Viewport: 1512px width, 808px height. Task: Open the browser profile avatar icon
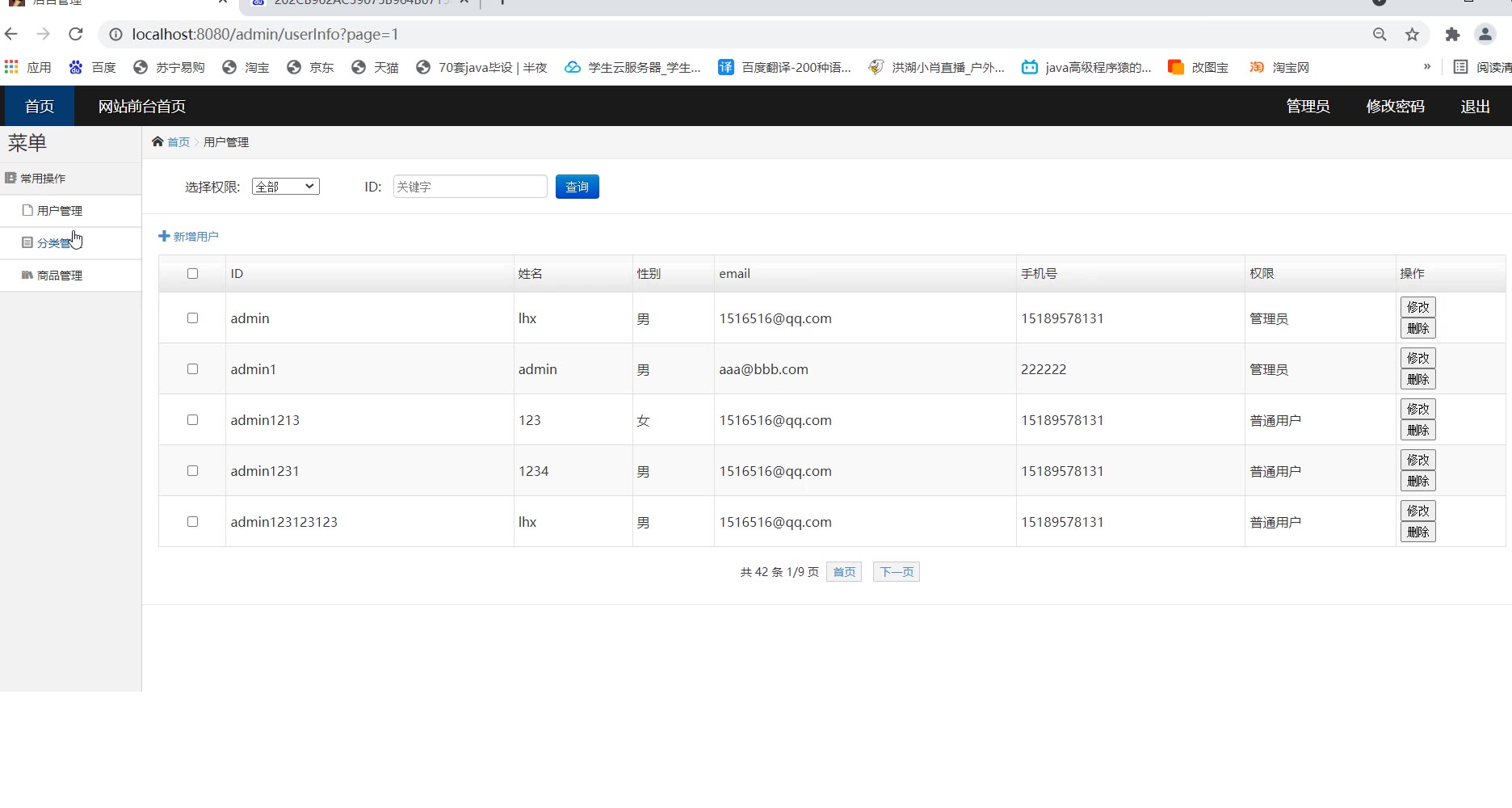click(1485, 34)
